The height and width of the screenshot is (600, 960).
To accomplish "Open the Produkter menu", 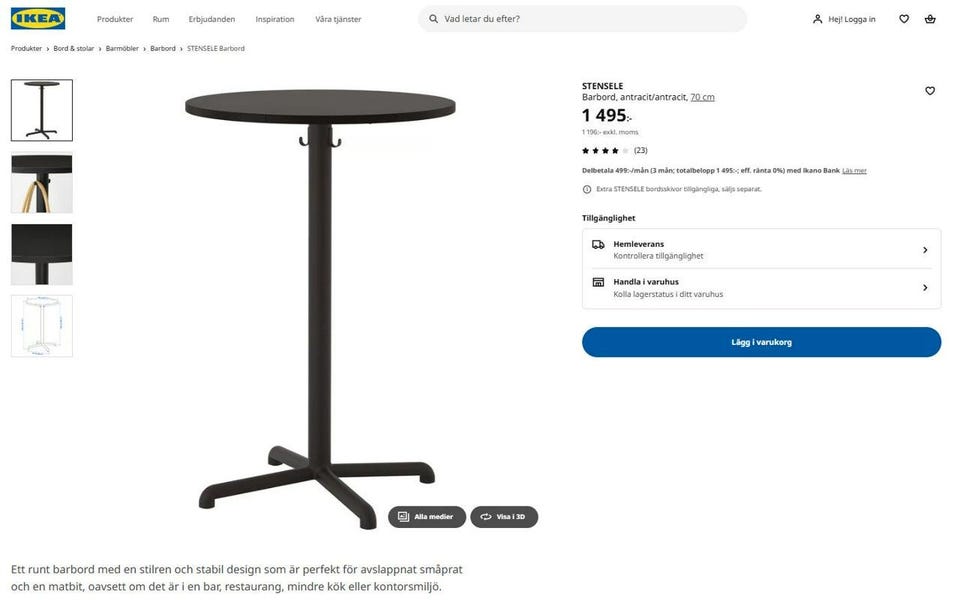I will [x=115, y=19].
